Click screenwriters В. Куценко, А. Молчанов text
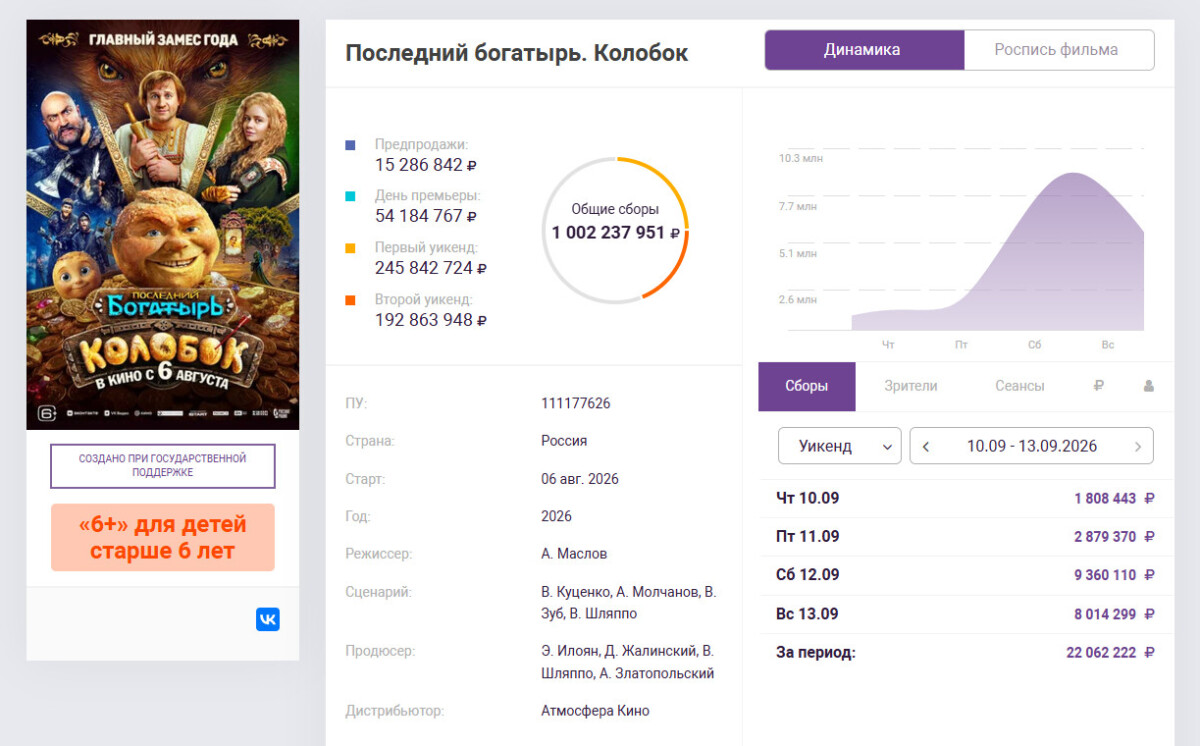The height and width of the screenshot is (746, 1200). [629, 602]
